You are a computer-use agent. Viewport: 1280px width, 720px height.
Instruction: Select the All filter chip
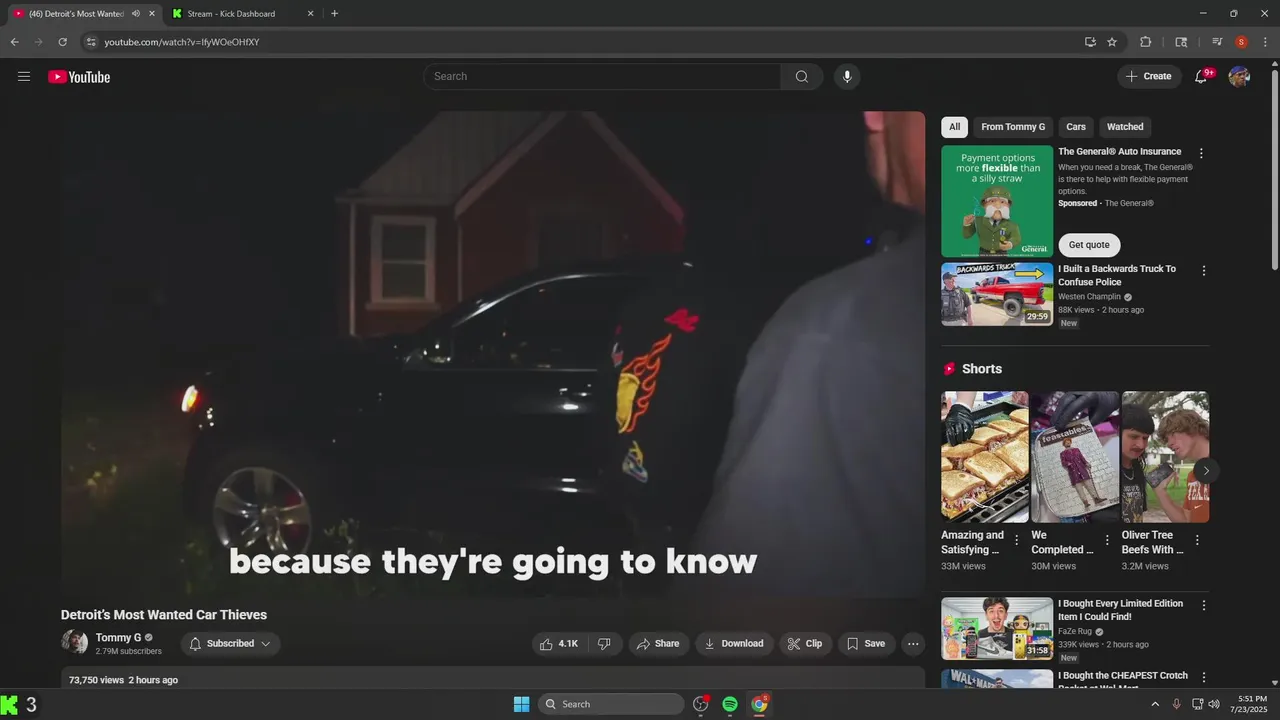click(954, 127)
